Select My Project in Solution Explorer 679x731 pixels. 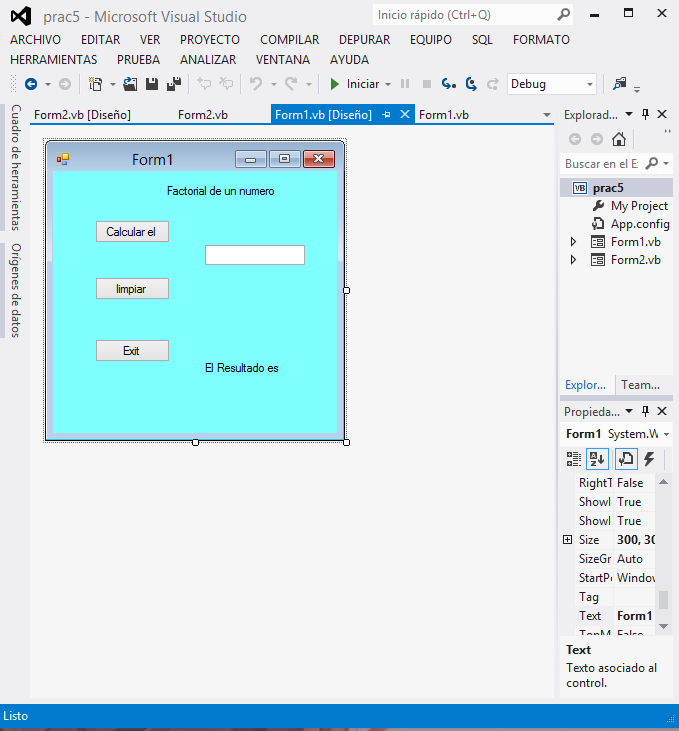coord(639,206)
